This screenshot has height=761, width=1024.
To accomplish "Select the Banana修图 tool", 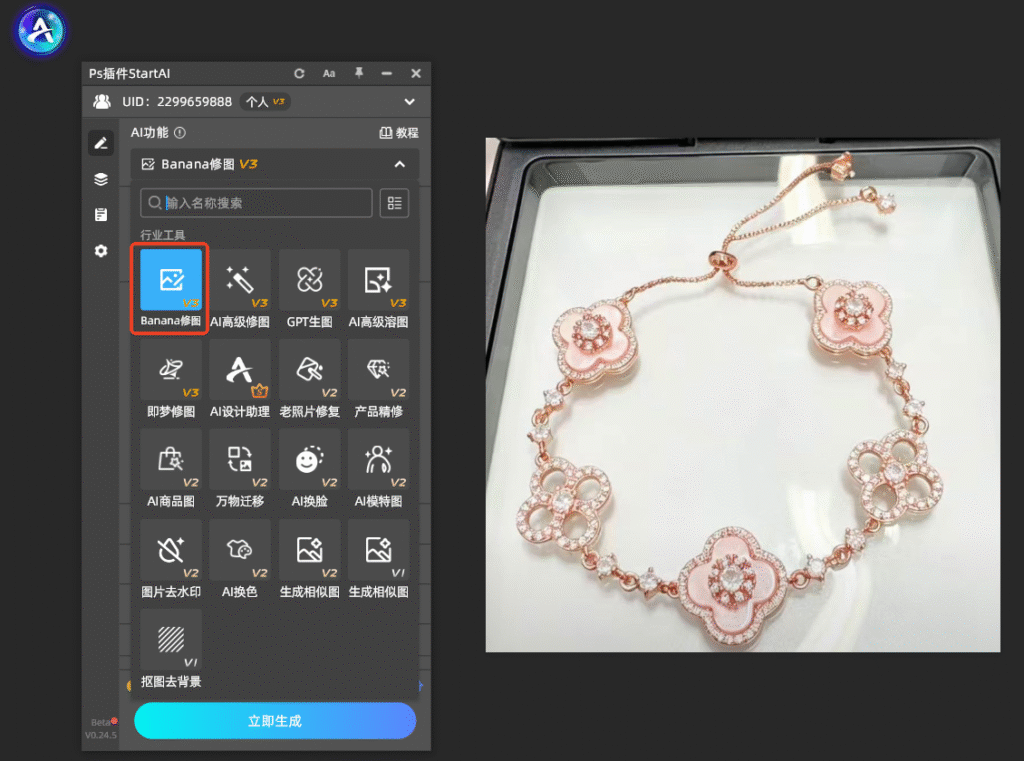I will [x=170, y=288].
